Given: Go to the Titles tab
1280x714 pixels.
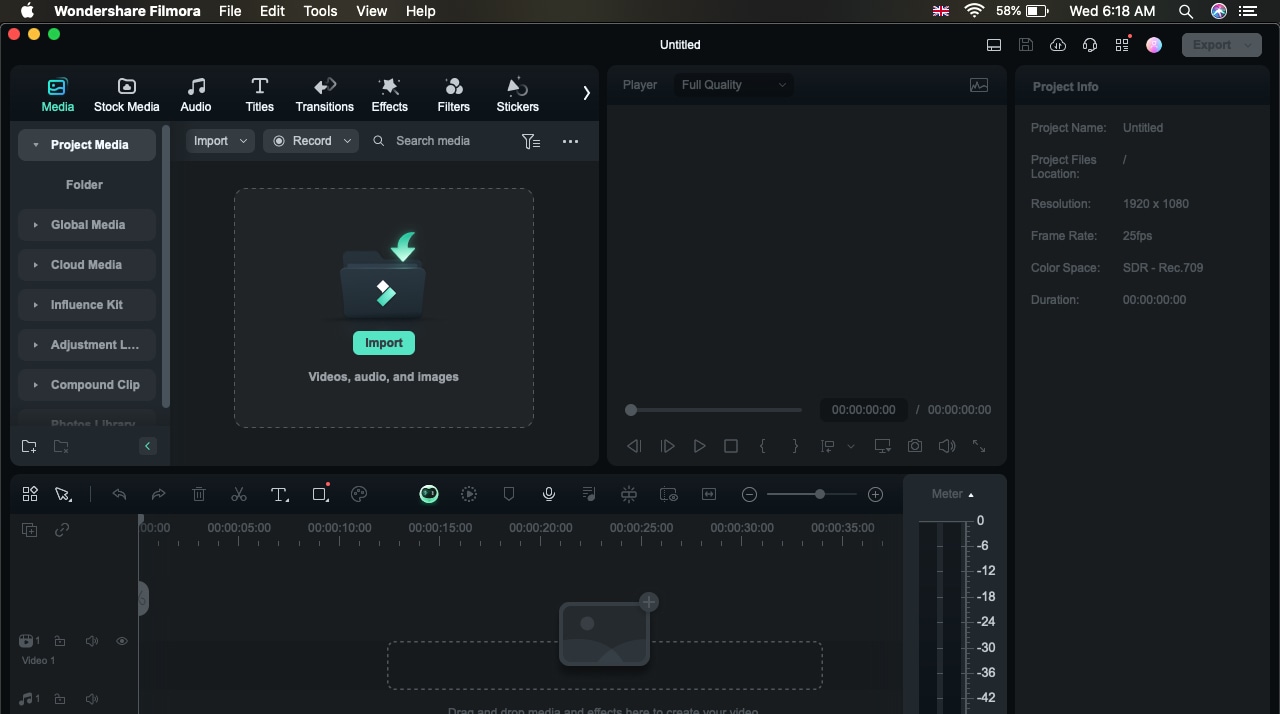Looking at the screenshot, I should 260,95.
